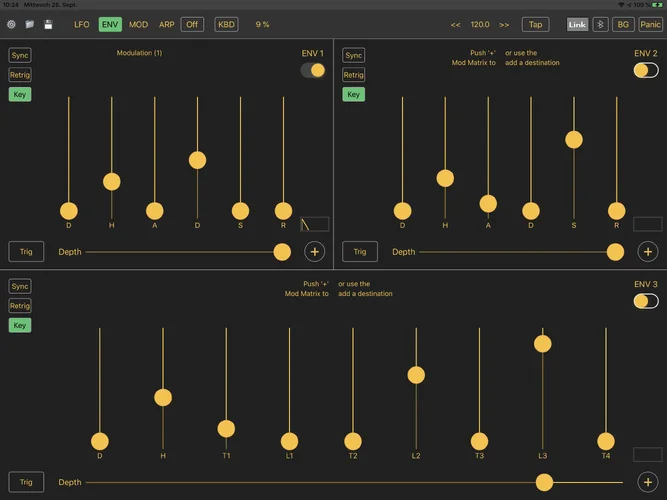This screenshot has height=500, width=667.
Task: Click the ENV 3 Depth slider handle
Action: point(544,482)
